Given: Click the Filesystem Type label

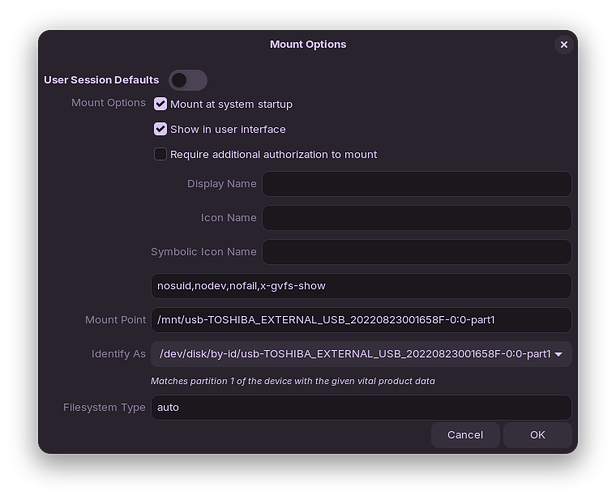Looking at the screenshot, I should [104, 408].
